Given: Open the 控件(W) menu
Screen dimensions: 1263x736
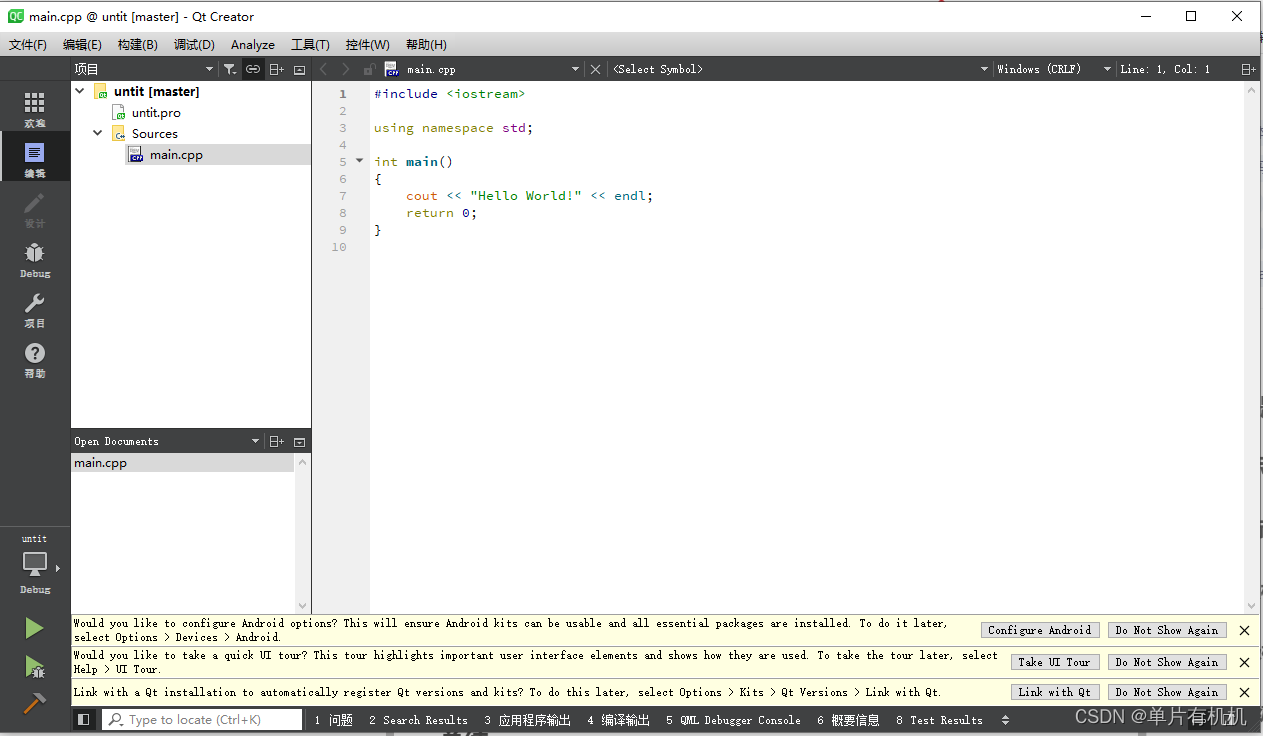Looking at the screenshot, I should (x=367, y=44).
